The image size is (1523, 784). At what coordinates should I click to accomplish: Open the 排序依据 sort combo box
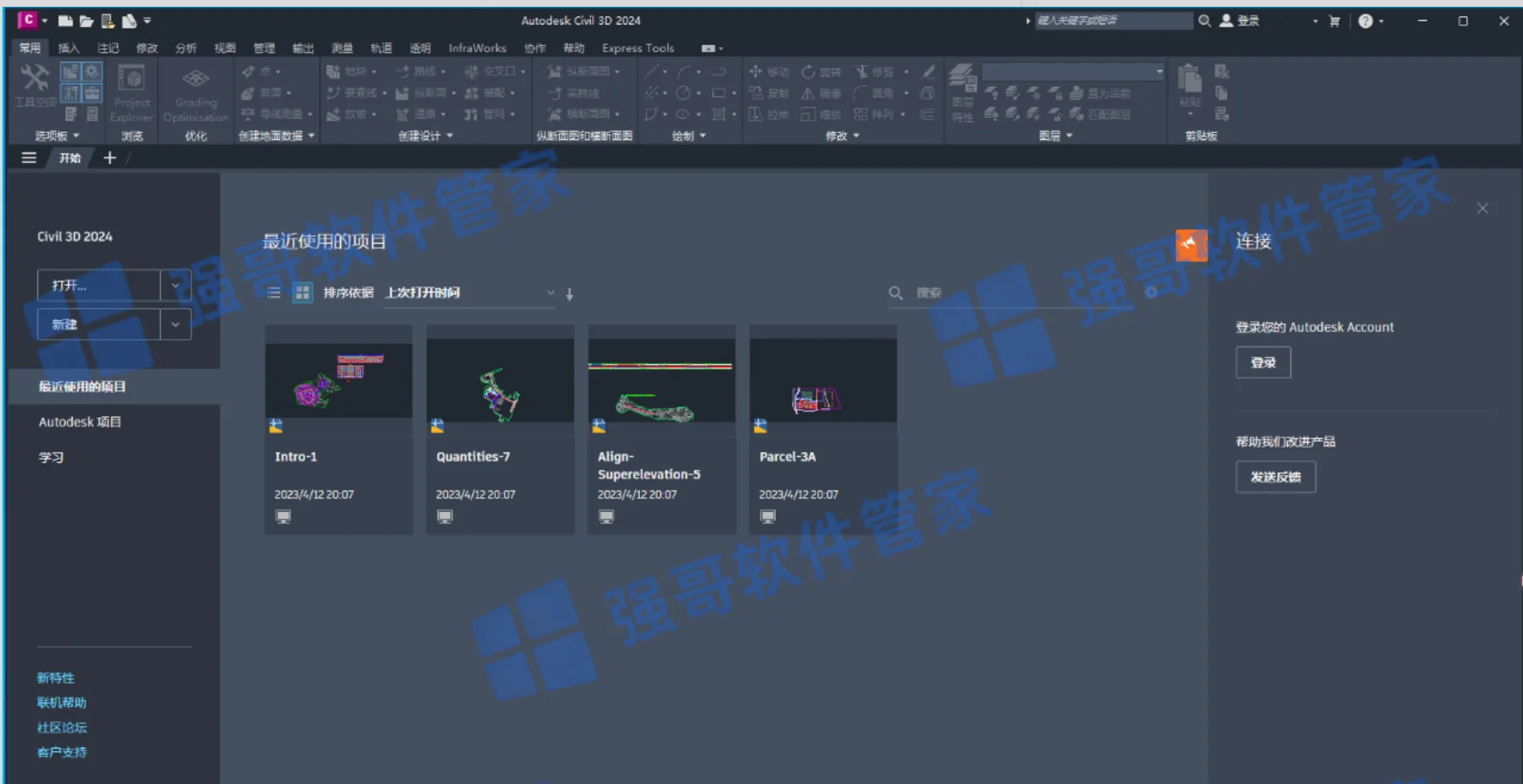[470, 293]
